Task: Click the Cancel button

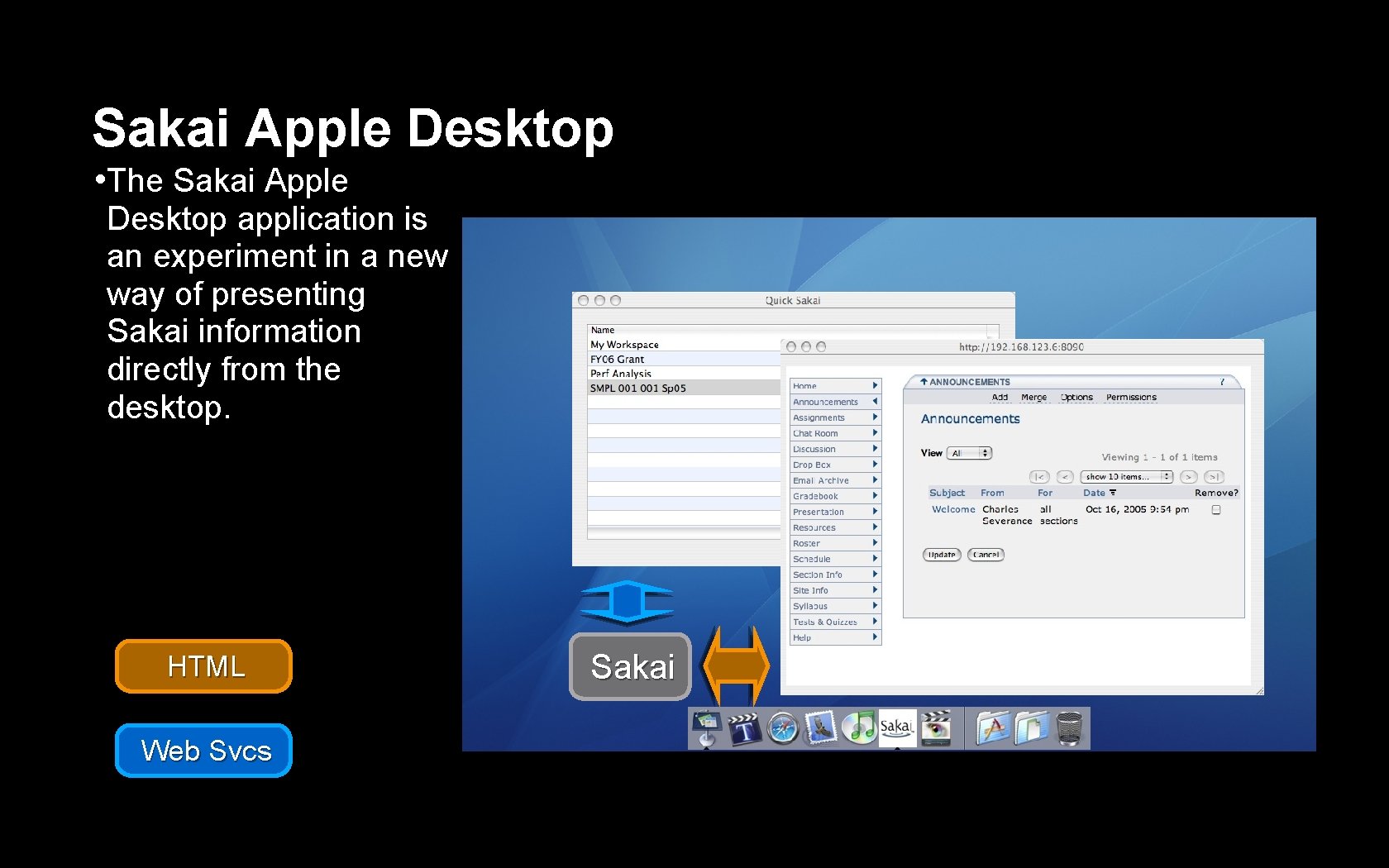Action: pyautogui.click(x=986, y=555)
